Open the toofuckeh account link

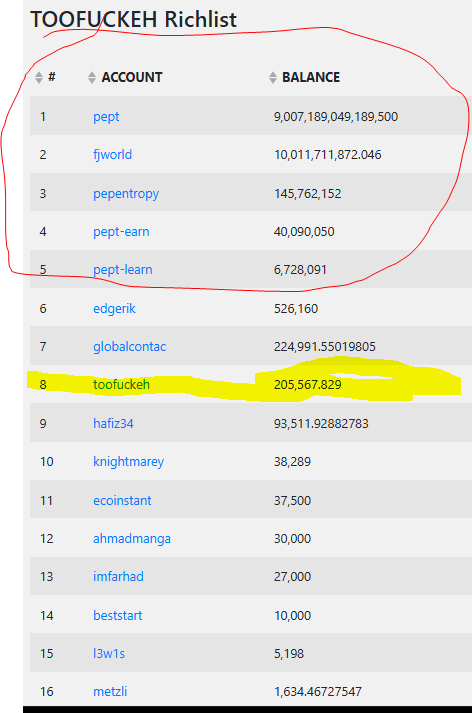[121, 385]
